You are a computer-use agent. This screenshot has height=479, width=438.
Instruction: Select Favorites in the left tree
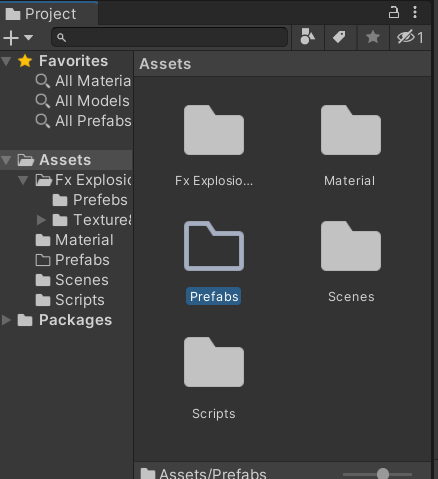(73, 61)
